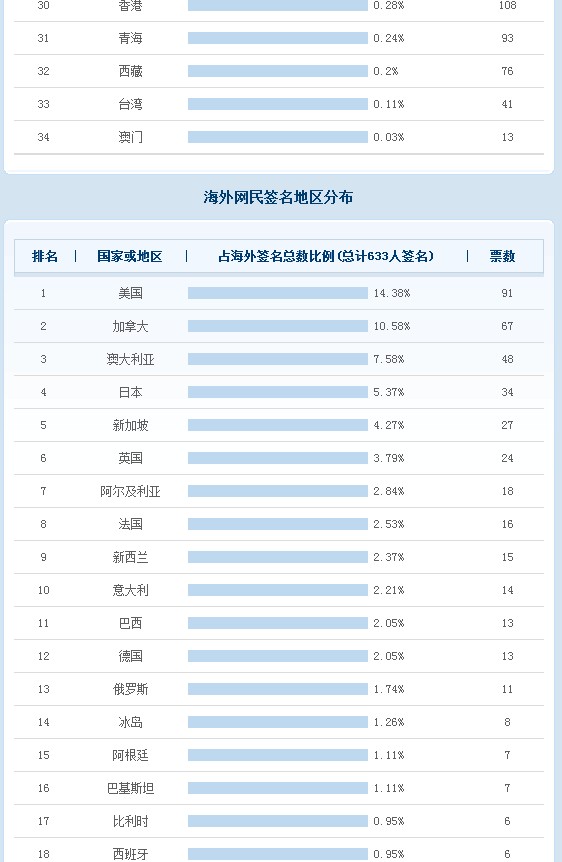
Task: Click the 排名 column header
Action: point(45,256)
